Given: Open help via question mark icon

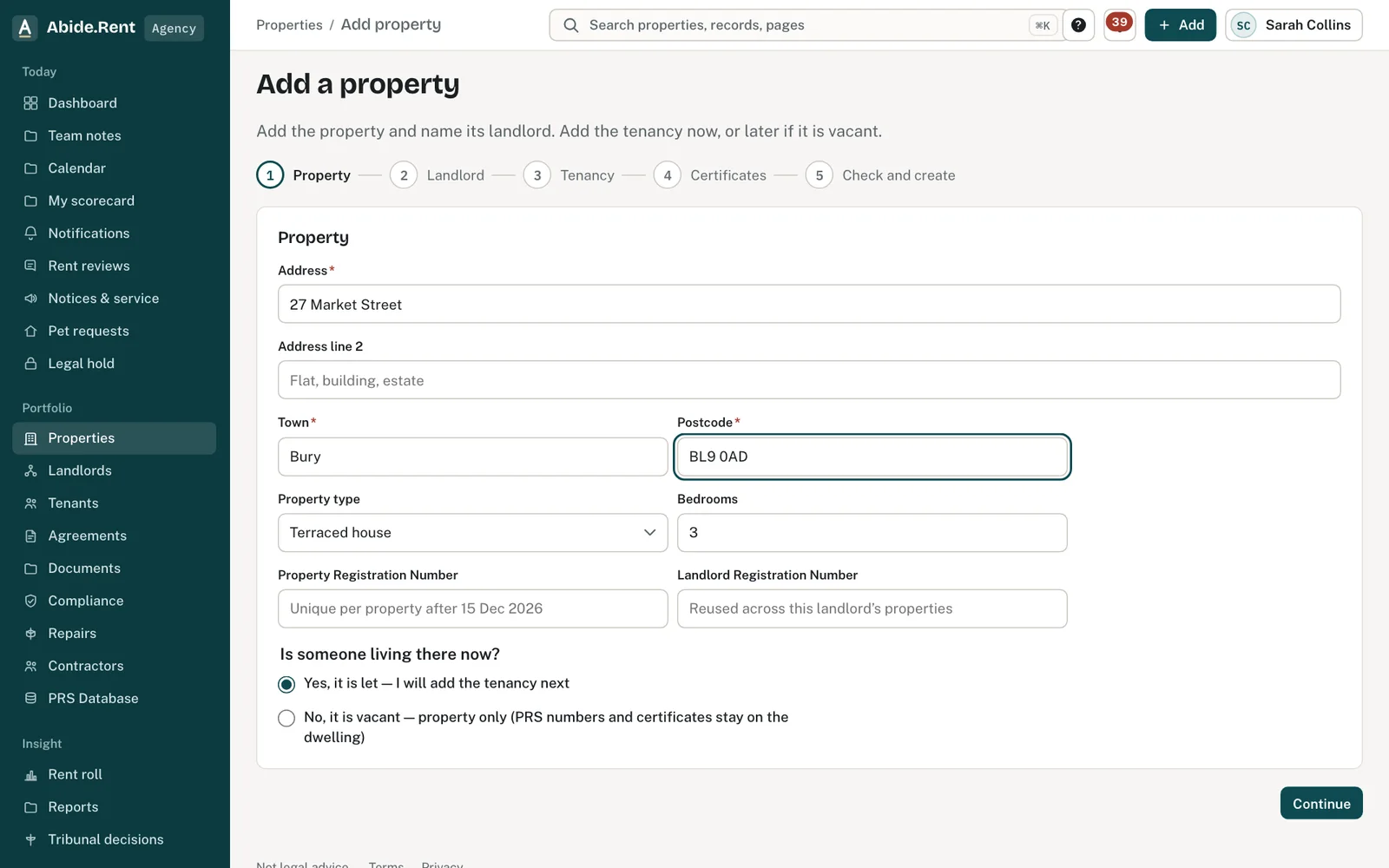Looking at the screenshot, I should pos(1078,25).
